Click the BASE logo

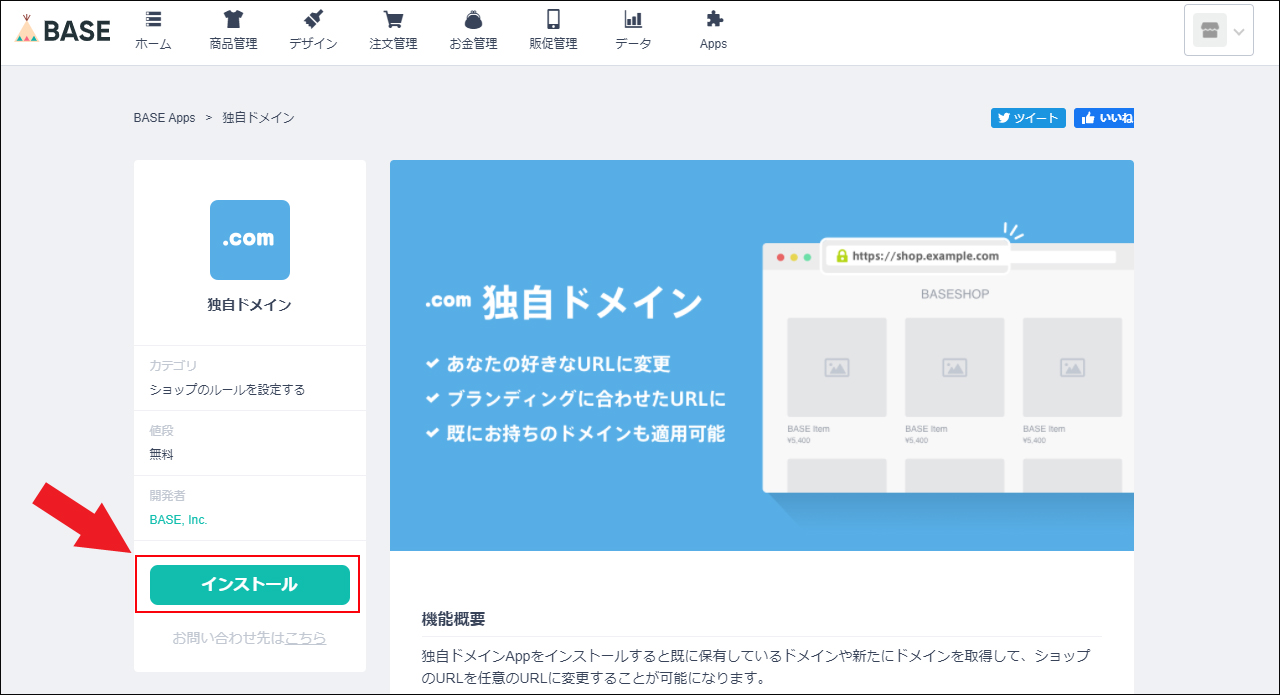[63, 30]
